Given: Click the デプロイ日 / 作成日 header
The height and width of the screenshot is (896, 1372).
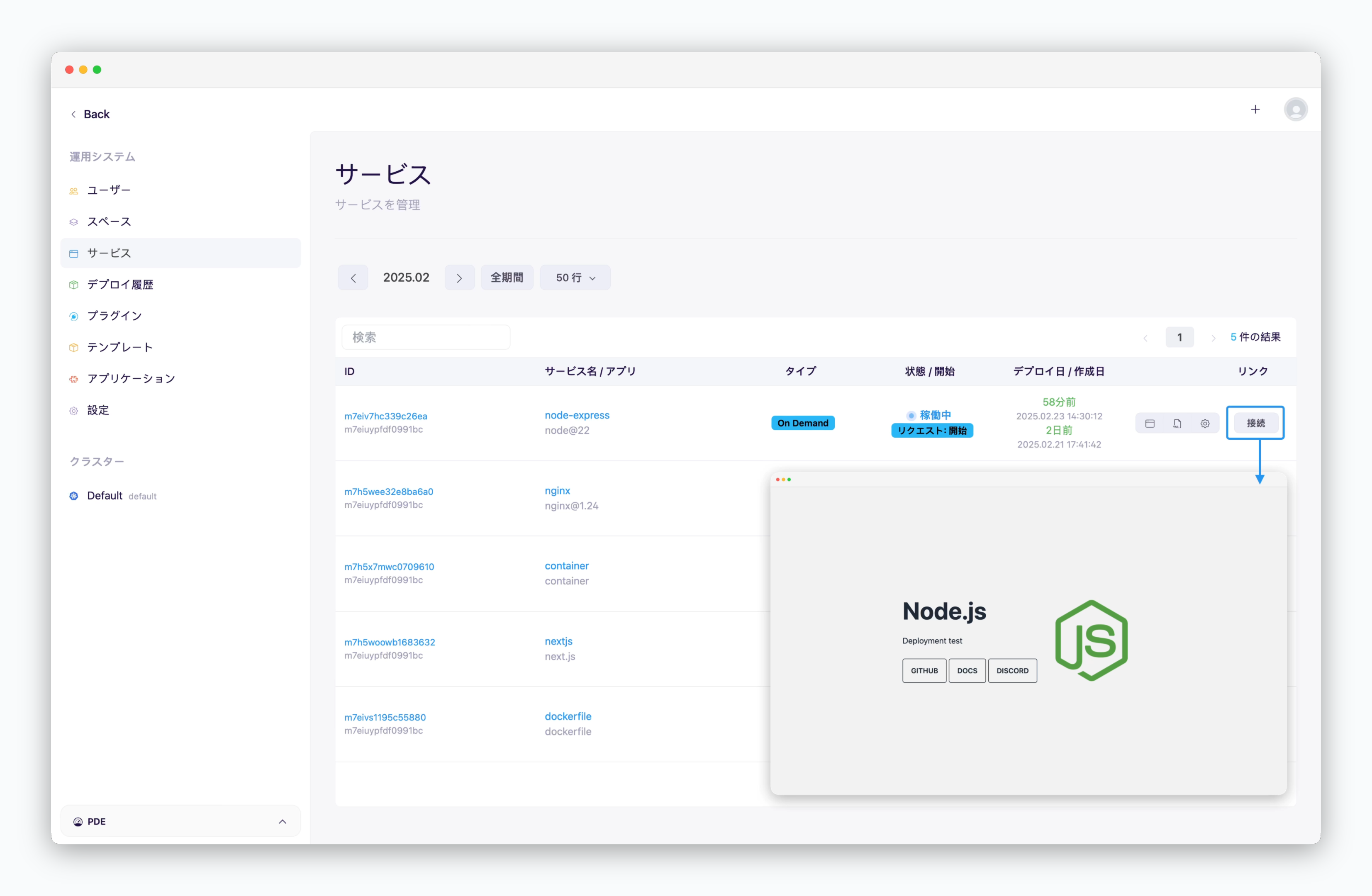Looking at the screenshot, I should click(1059, 372).
